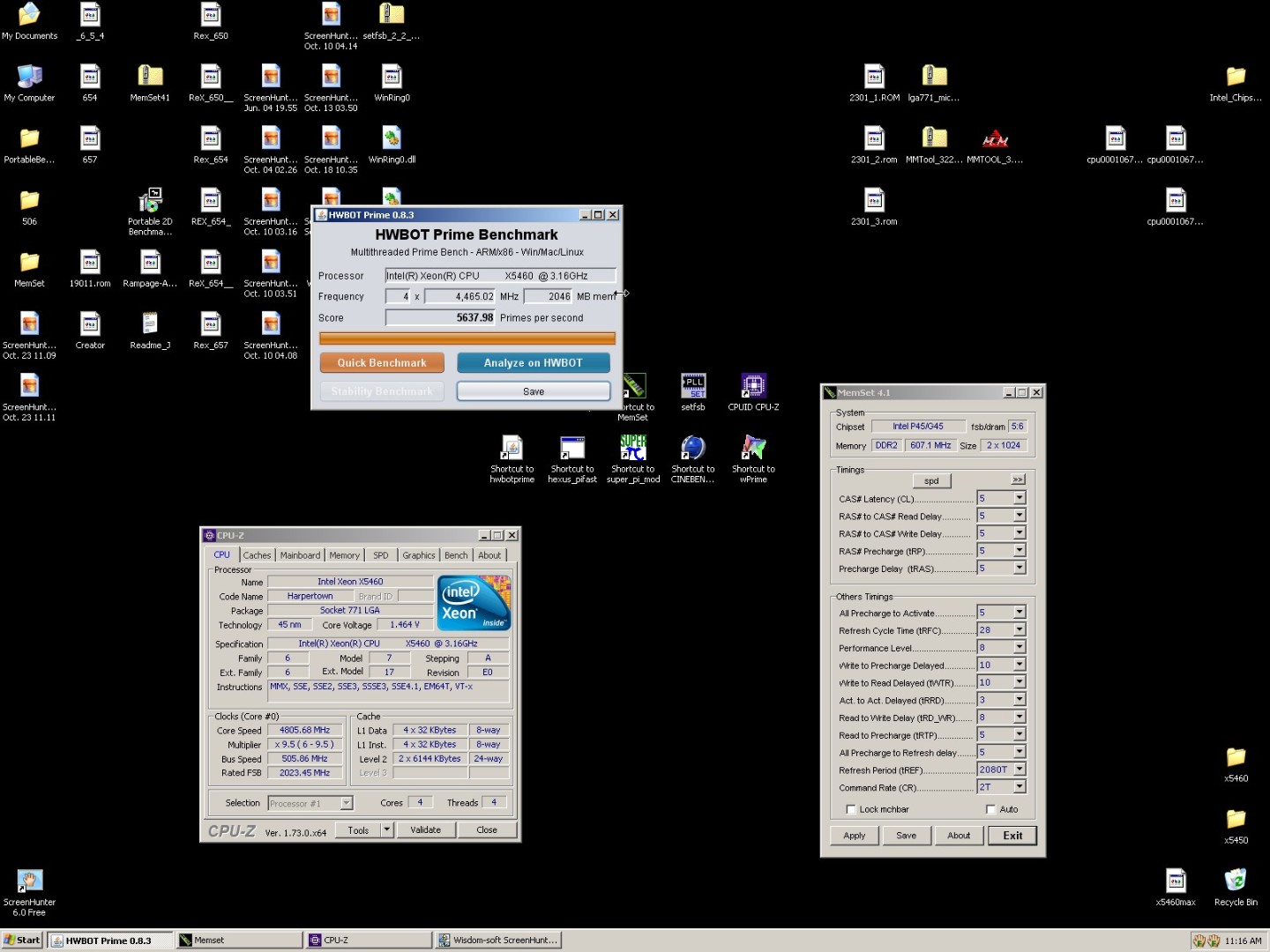This screenshot has height=952, width=1270.
Task: Switch to Wisdom-soft ScreenHunter in the taskbar
Action: click(498, 941)
